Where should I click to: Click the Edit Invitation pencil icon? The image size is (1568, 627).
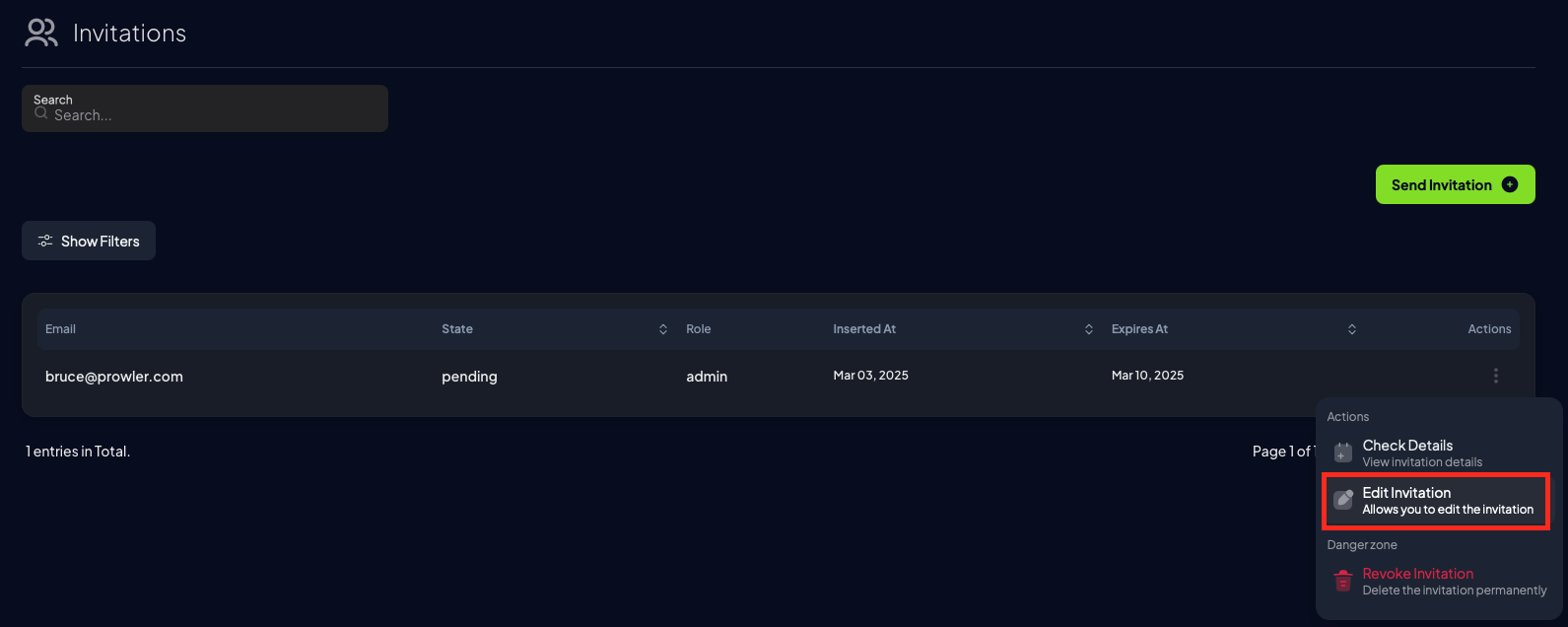[x=1343, y=500]
